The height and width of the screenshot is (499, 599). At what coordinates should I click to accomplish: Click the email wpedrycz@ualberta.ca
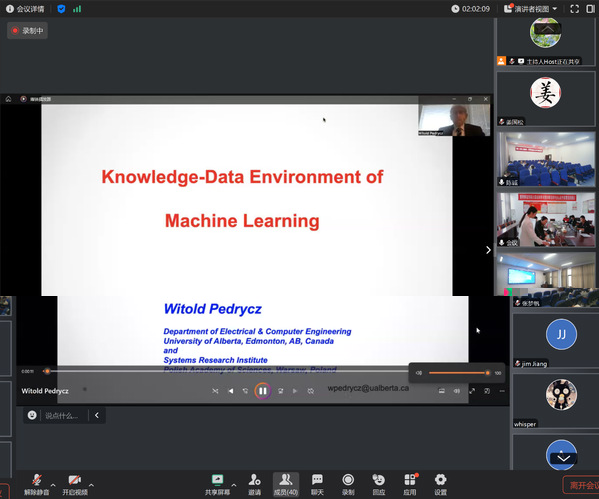(x=368, y=388)
